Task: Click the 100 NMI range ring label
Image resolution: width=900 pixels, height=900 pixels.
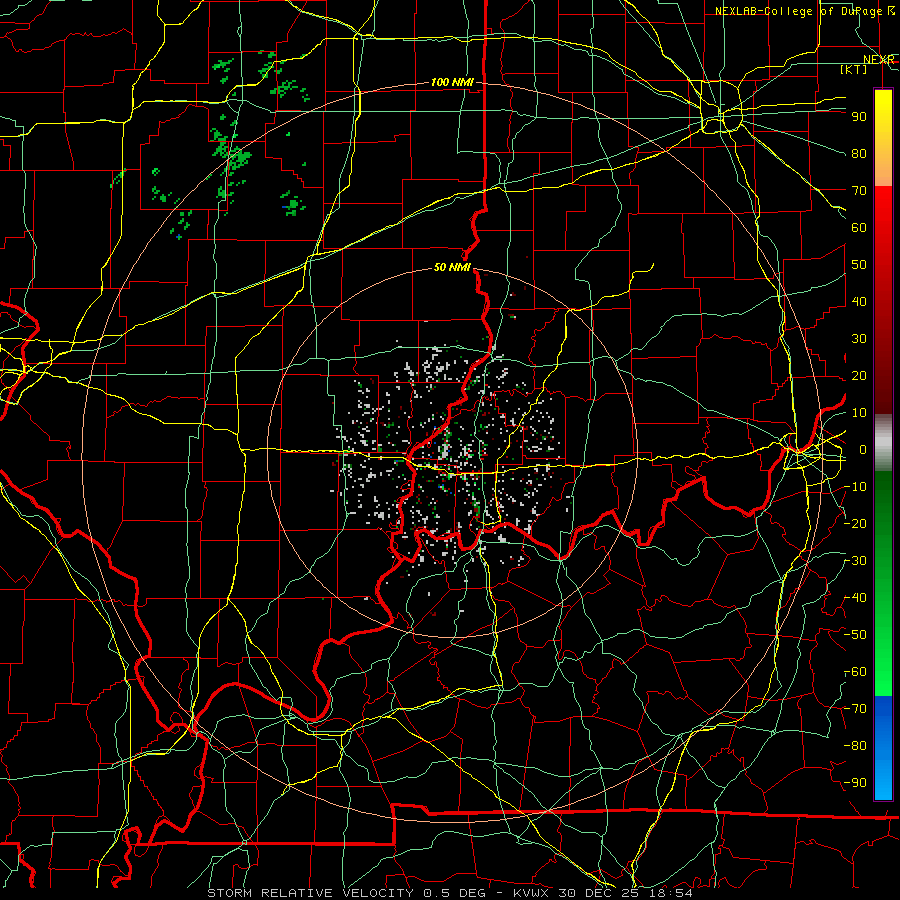Action: pyautogui.click(x=452, y=82)
